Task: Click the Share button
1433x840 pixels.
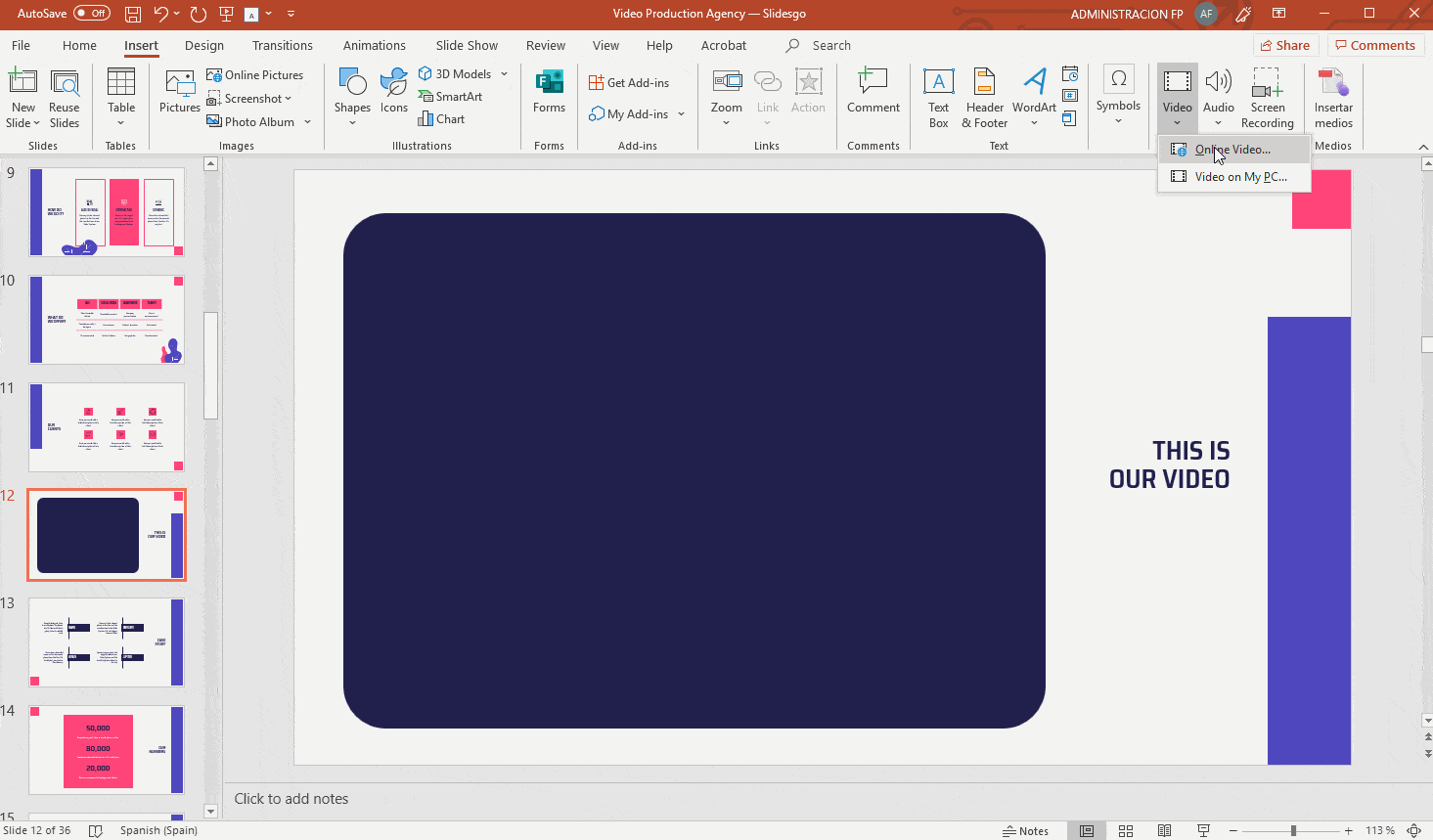Action: point(1285,45)
